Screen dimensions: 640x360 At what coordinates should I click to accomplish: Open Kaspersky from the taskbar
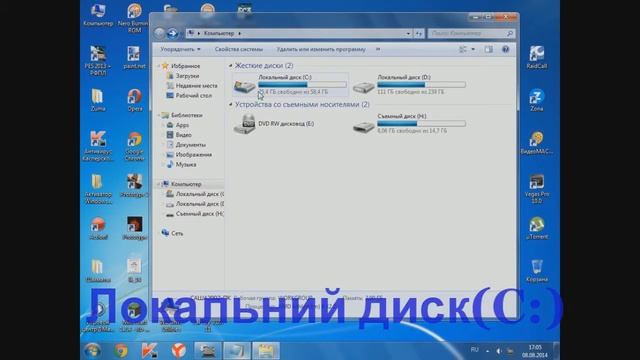coord(149,351)
